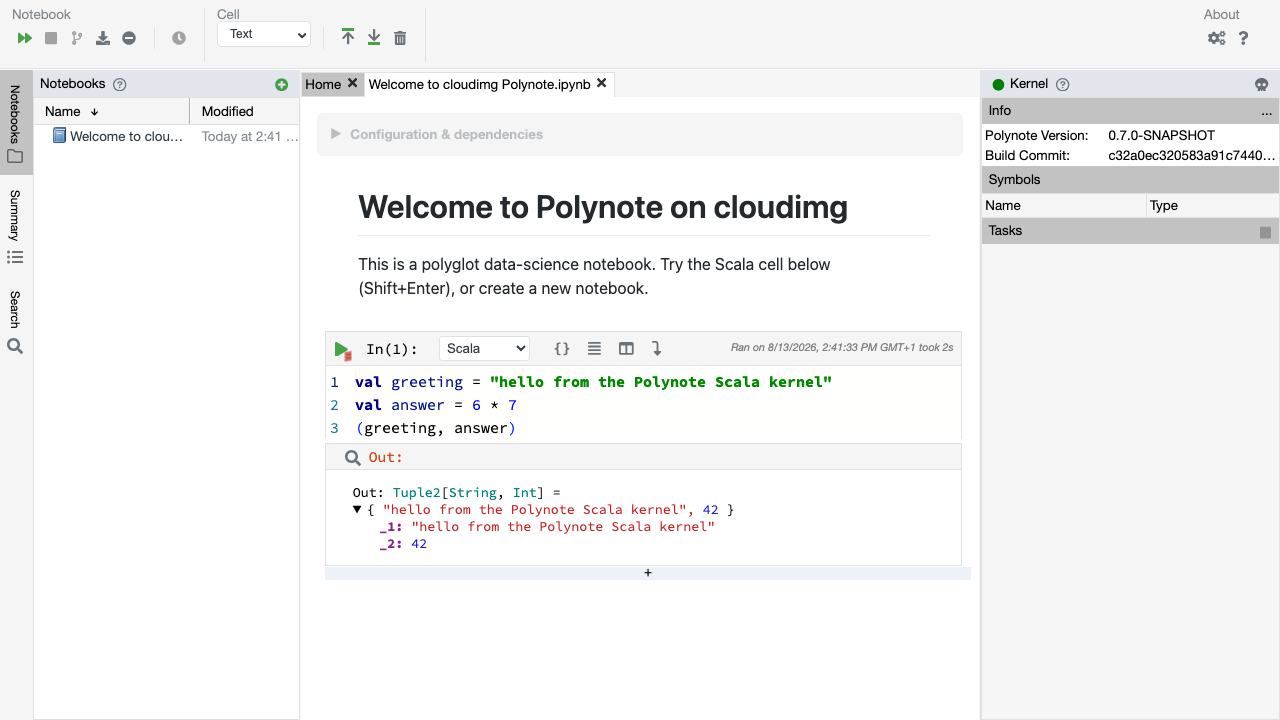
Task: Click the gray stop square in Notebook toolbar
Action: pos(51,38)
